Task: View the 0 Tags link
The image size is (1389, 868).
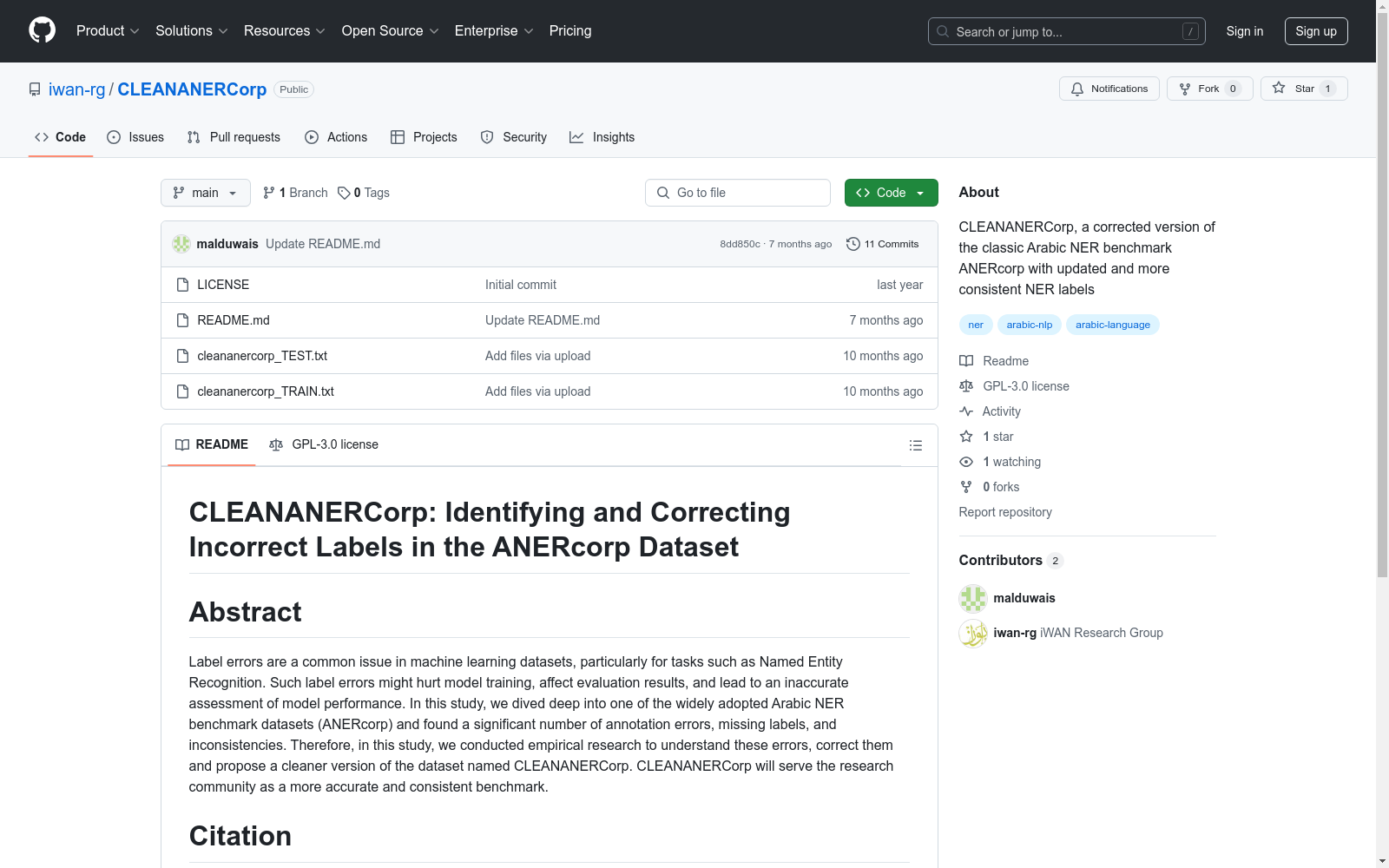Action: tap(364, 193)
